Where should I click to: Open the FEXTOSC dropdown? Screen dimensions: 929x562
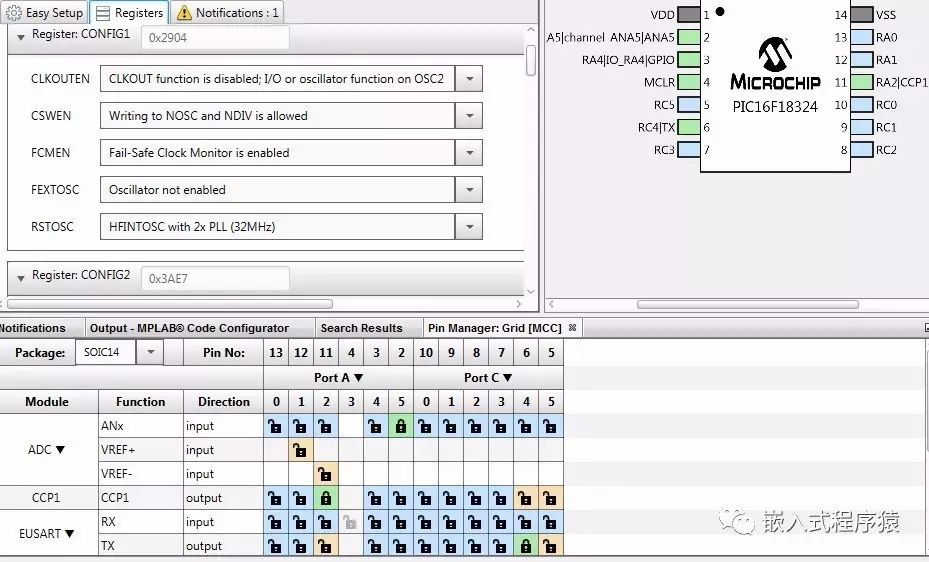pos(469,190)
